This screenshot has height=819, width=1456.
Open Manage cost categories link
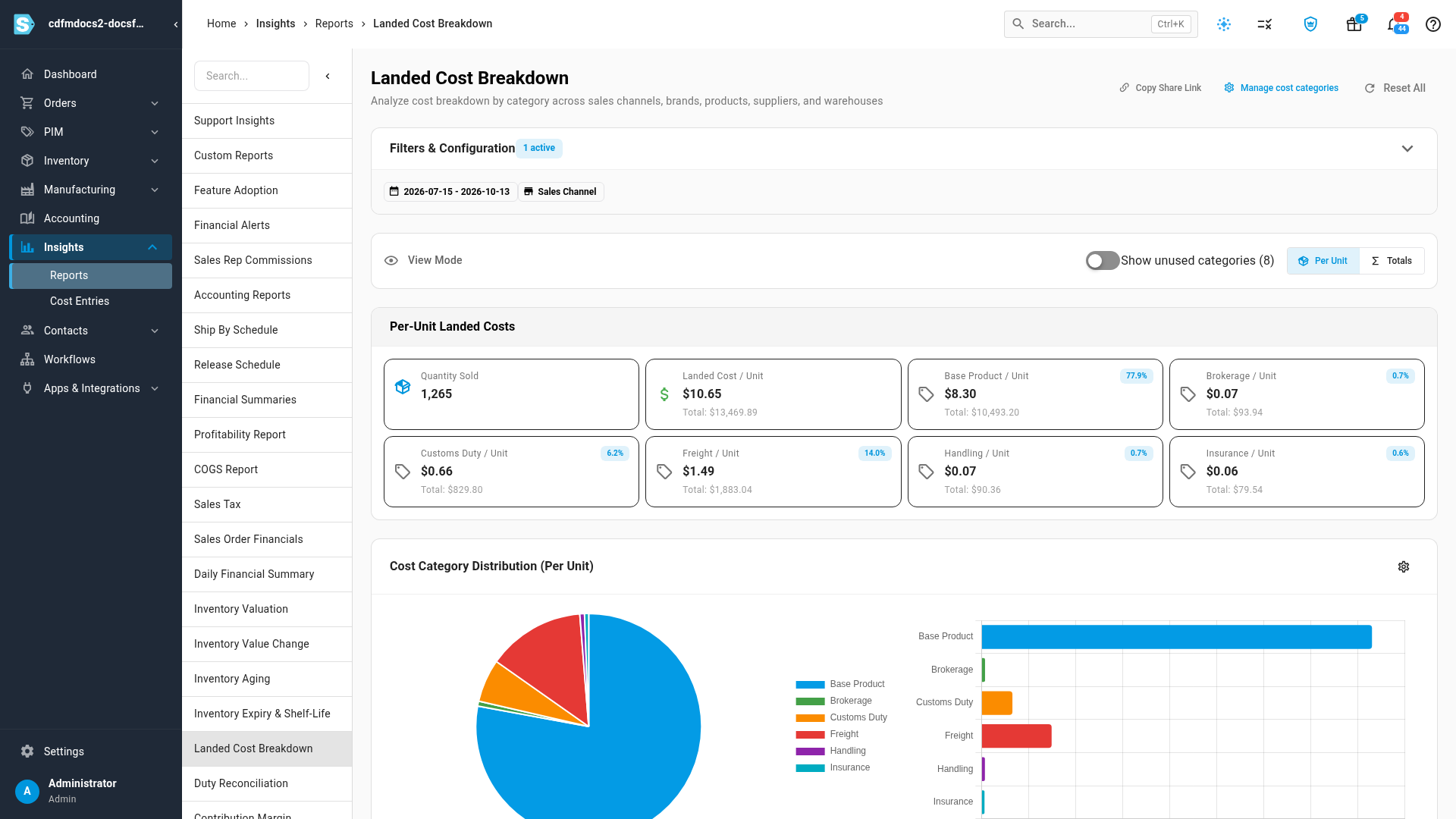click(x=1282, y=88)
